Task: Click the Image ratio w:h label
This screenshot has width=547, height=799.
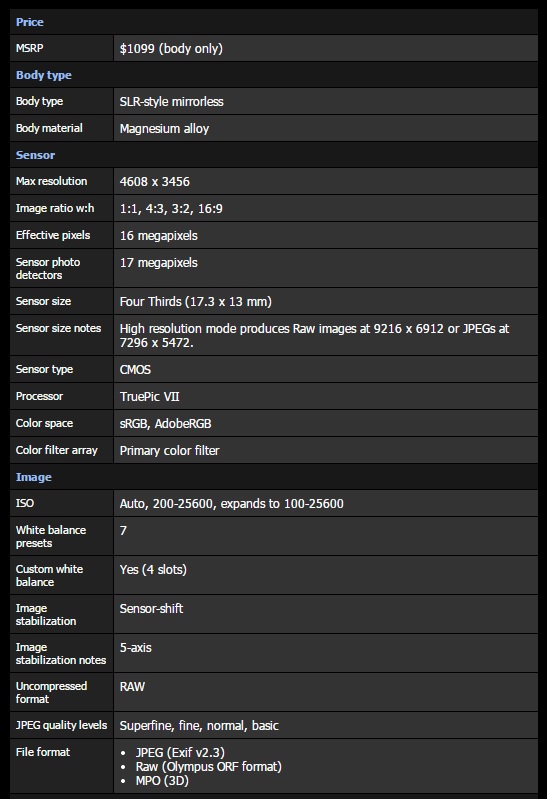Action: [55, 208]
